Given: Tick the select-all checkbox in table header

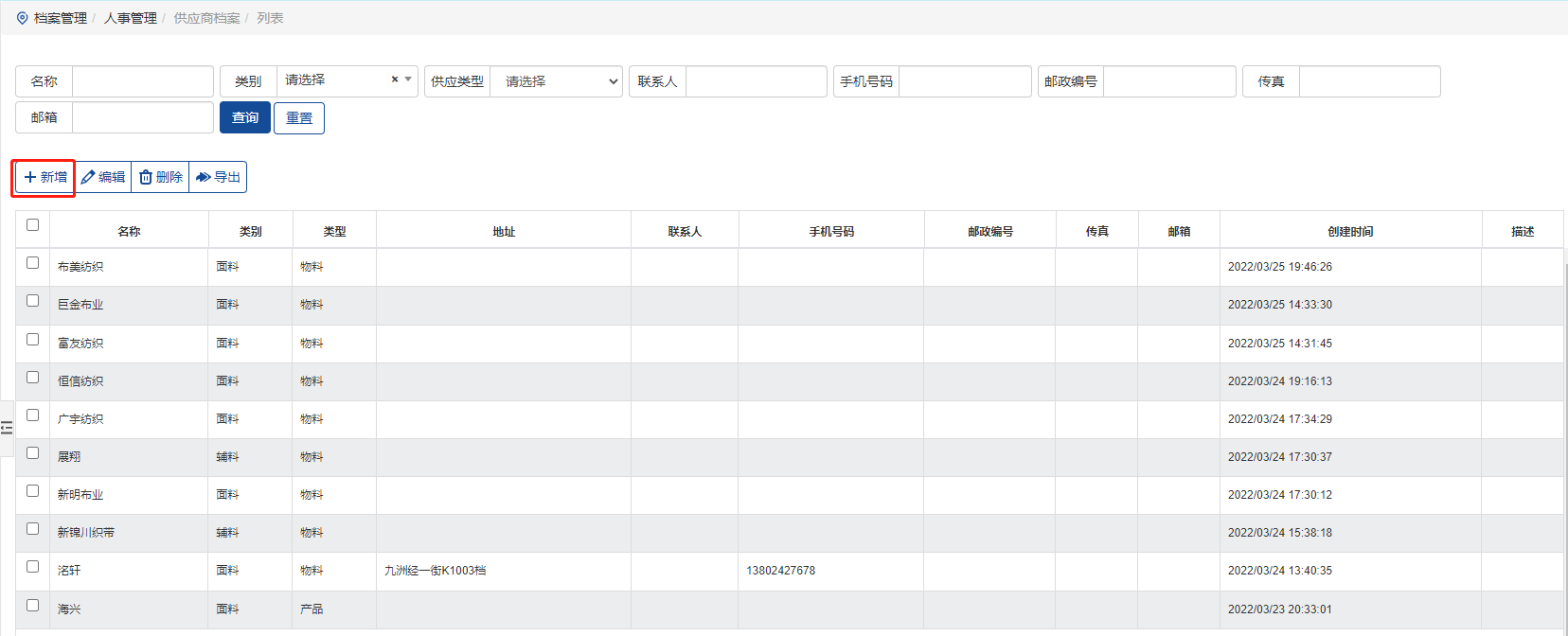Looking at the screenshot, I should pyautogui.click(x=32, y=225).
